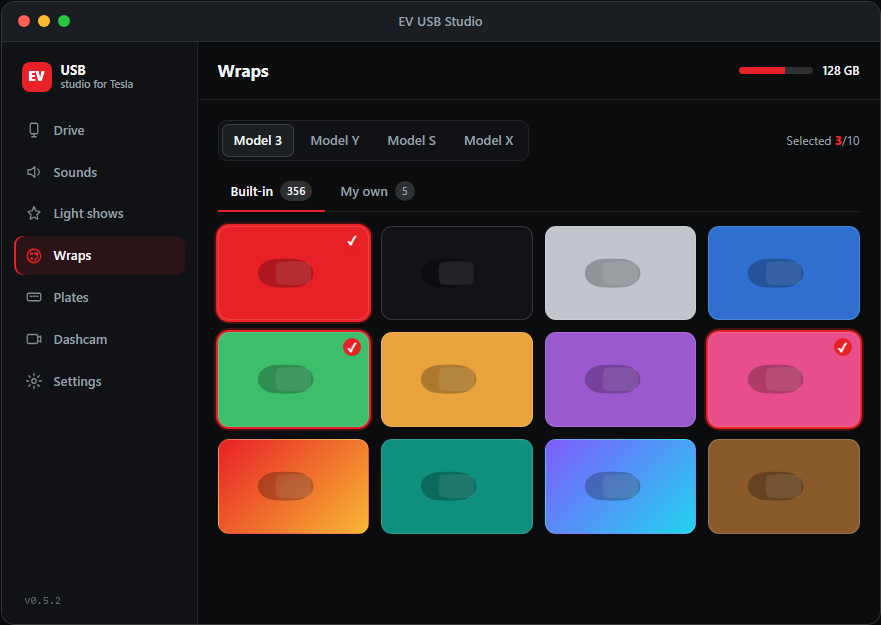Minimize window with yellow button
The width and height of the screenshot is (881, 625).
pos(44,21)
